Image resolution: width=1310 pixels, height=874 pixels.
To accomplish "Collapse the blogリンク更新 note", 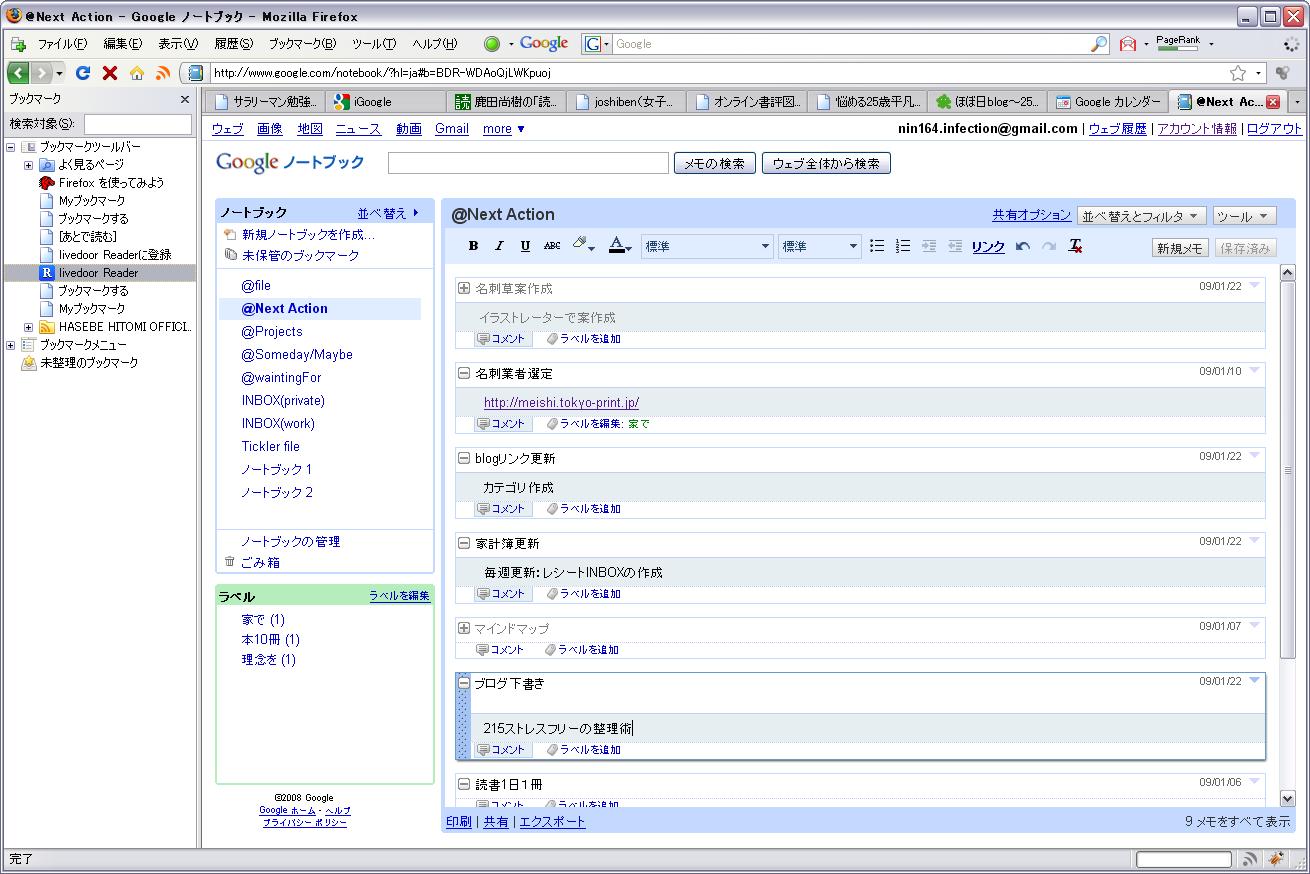I will [x=464, y=458].
